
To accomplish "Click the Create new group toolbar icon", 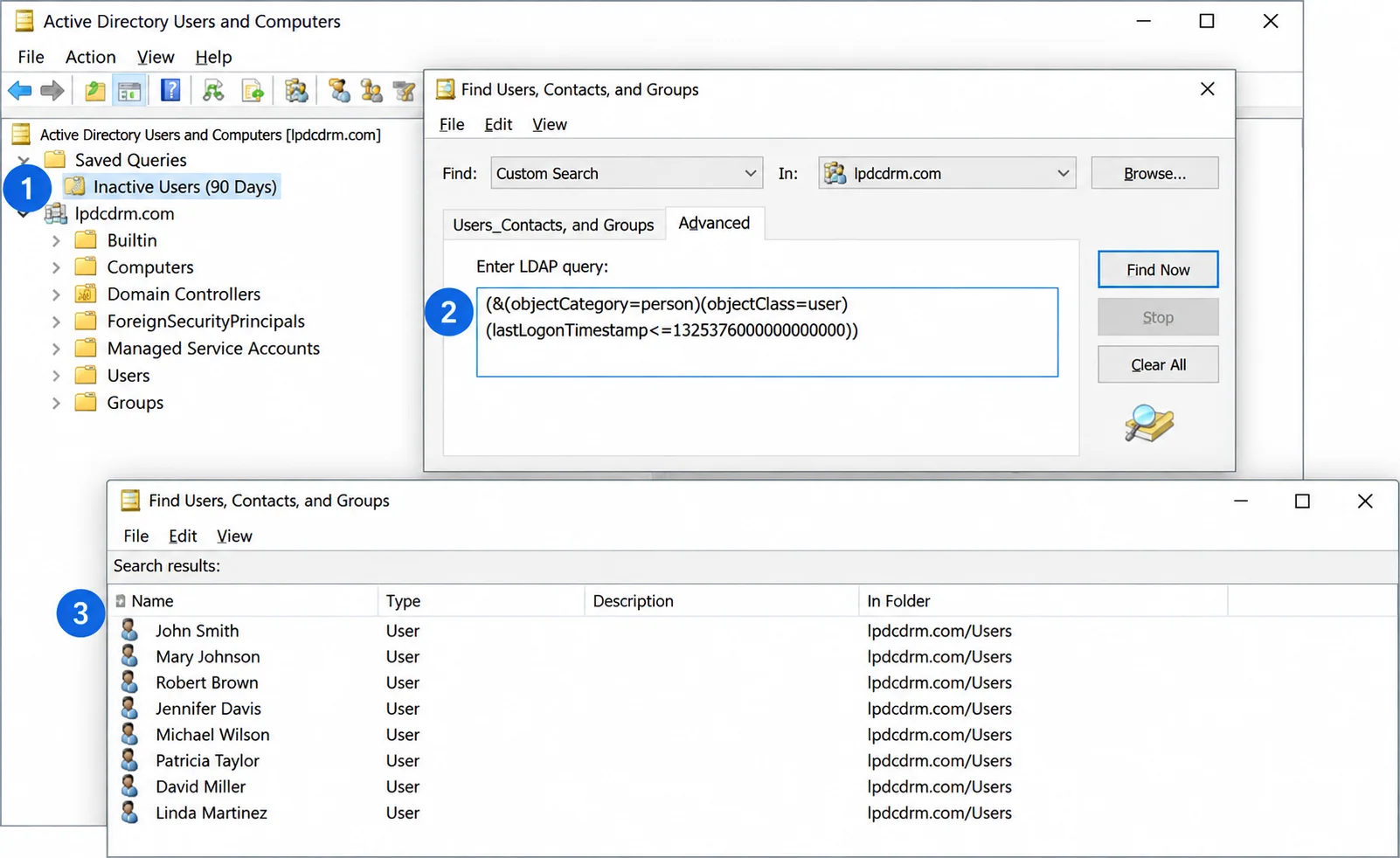I will point(371,90).
